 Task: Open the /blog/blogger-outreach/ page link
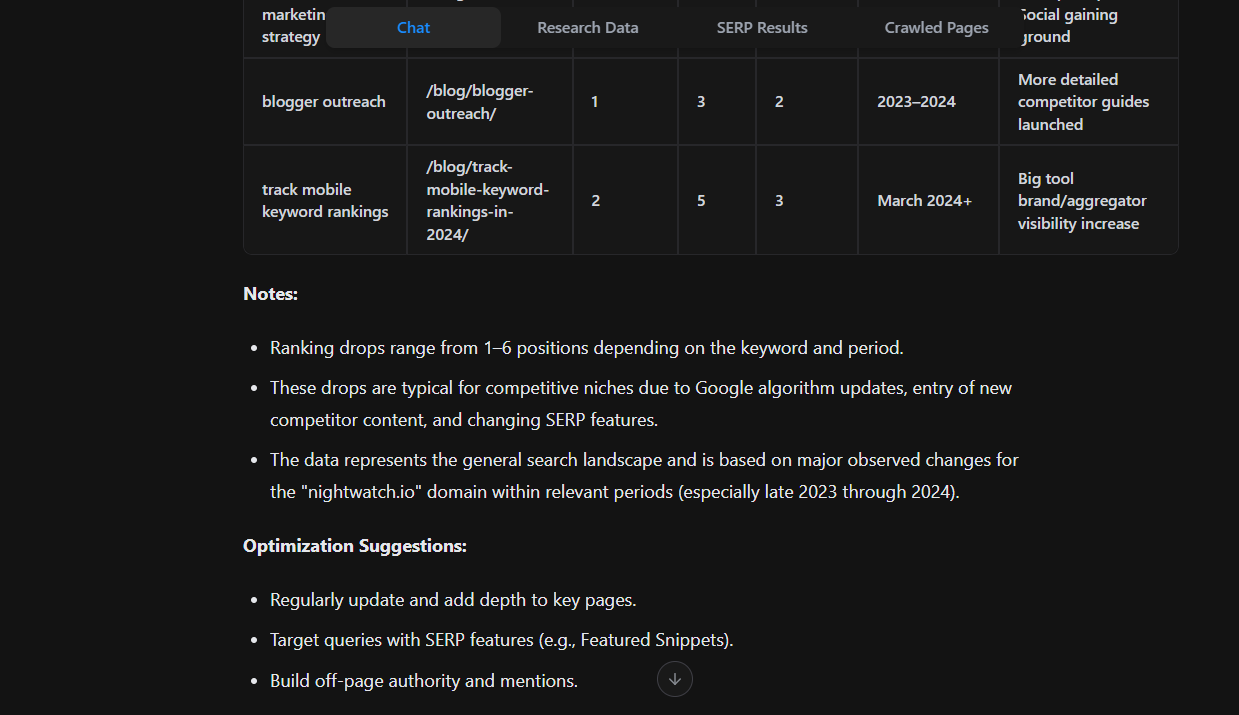point(481,101)
